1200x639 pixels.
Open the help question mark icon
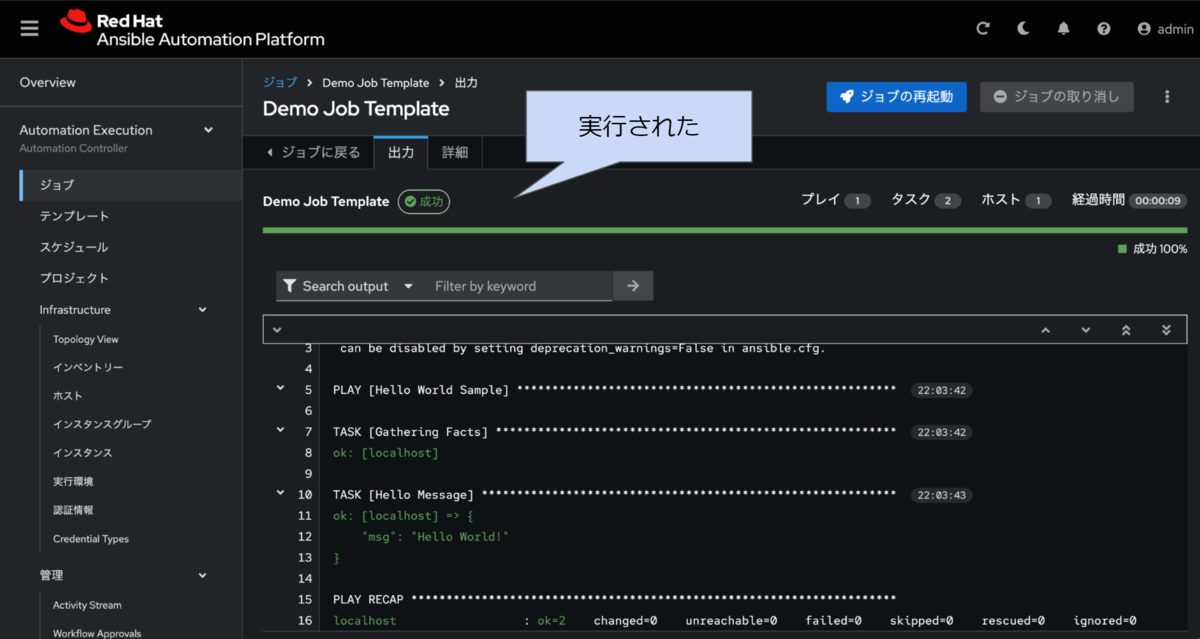(1103, 29)
